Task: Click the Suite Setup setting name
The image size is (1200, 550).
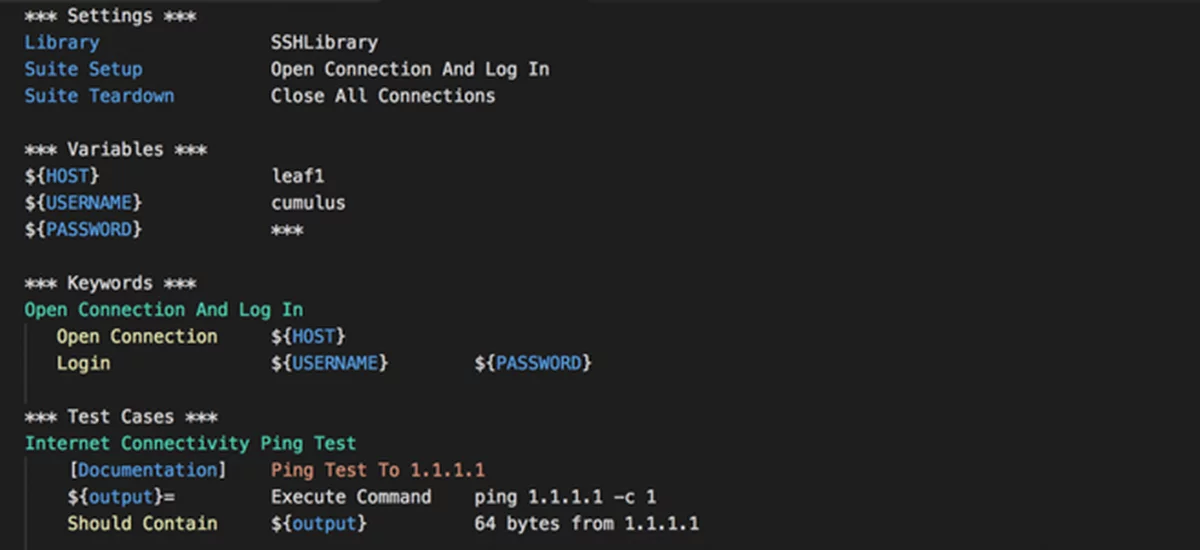Action: [83, 70]
